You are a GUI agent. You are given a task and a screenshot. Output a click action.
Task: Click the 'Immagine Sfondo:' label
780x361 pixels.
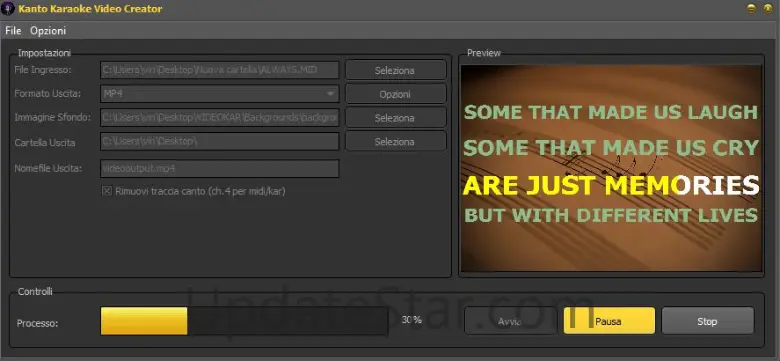53,117
